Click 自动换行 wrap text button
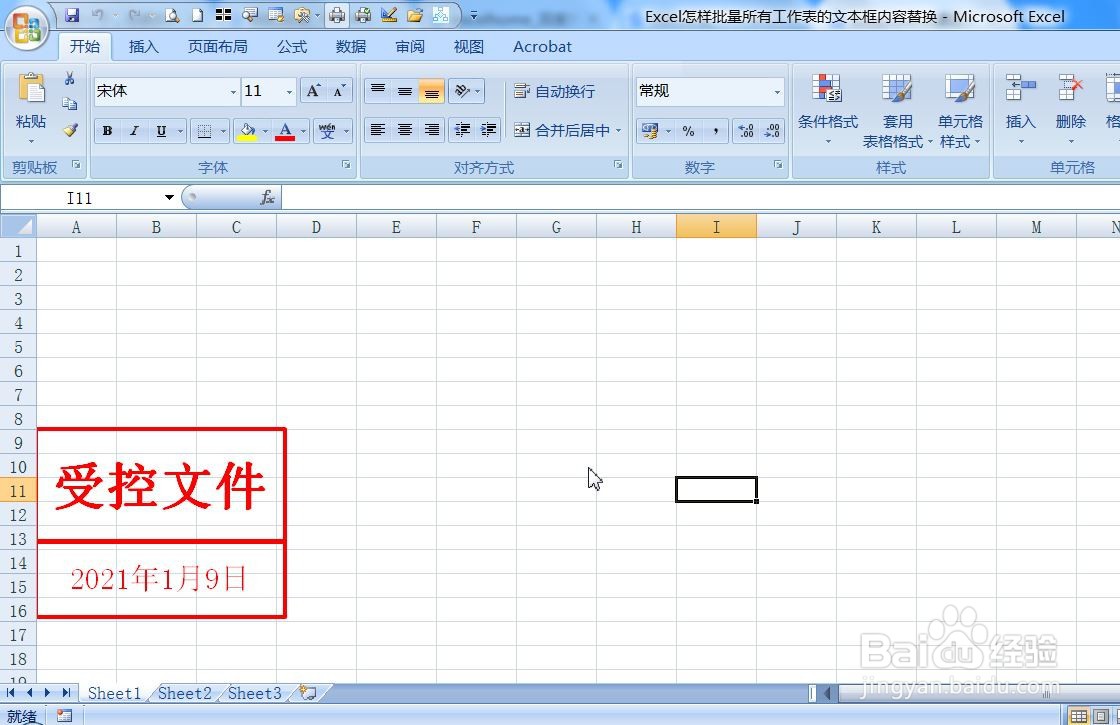Image resolution: width=1120 pixels, height=725 pixels. tap(554, 91)
